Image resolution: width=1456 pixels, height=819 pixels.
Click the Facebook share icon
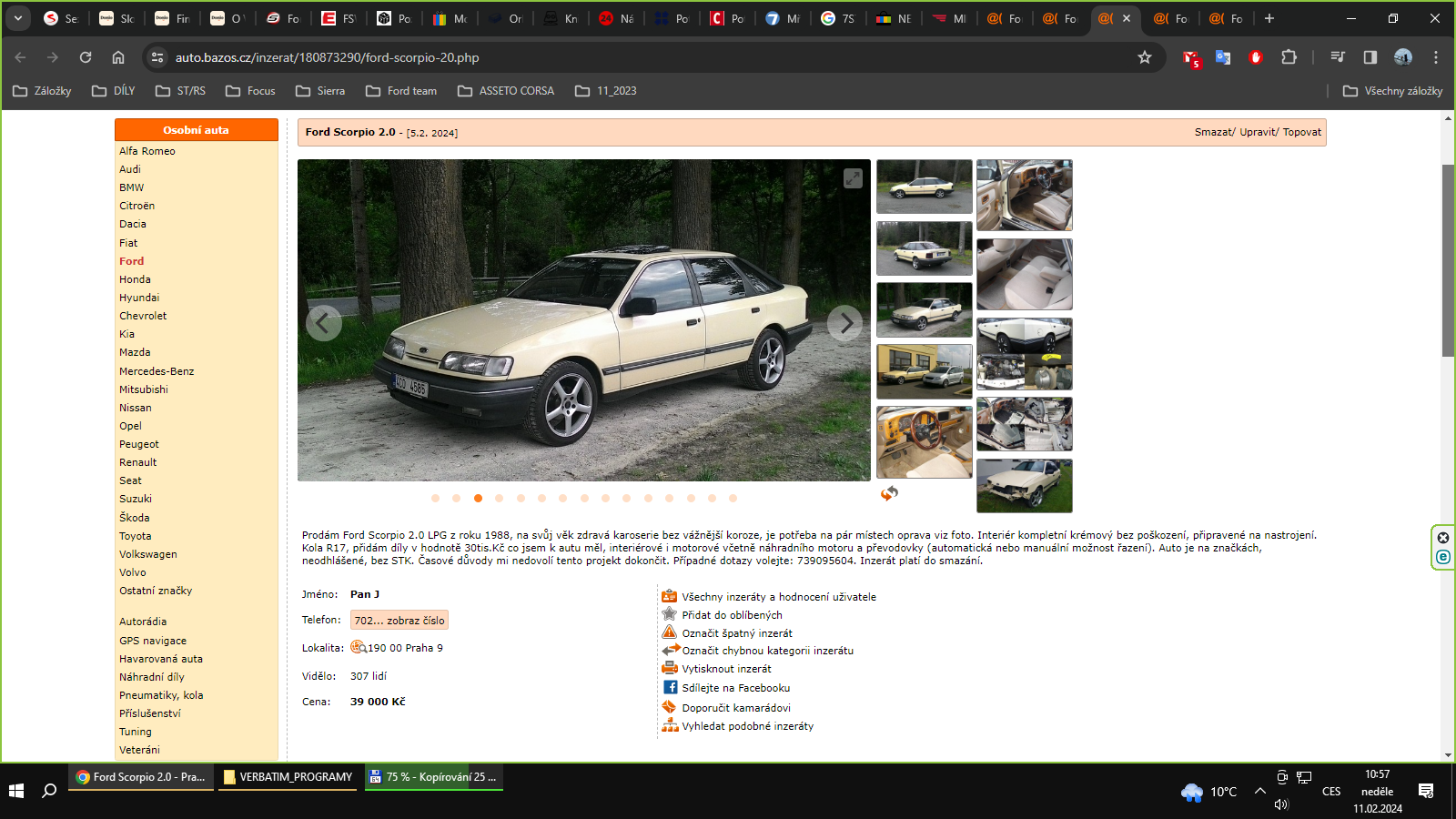670,687
